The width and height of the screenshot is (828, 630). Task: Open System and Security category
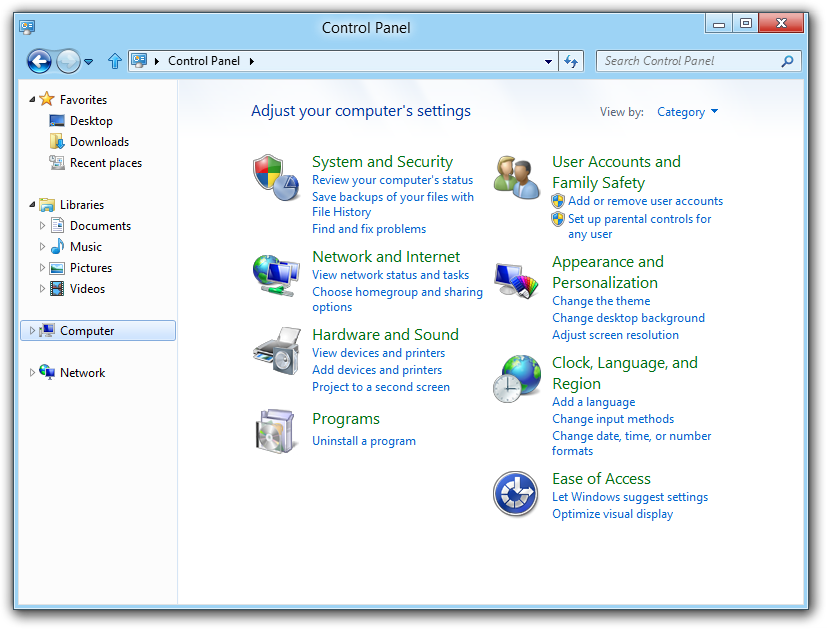click(382, 161)
